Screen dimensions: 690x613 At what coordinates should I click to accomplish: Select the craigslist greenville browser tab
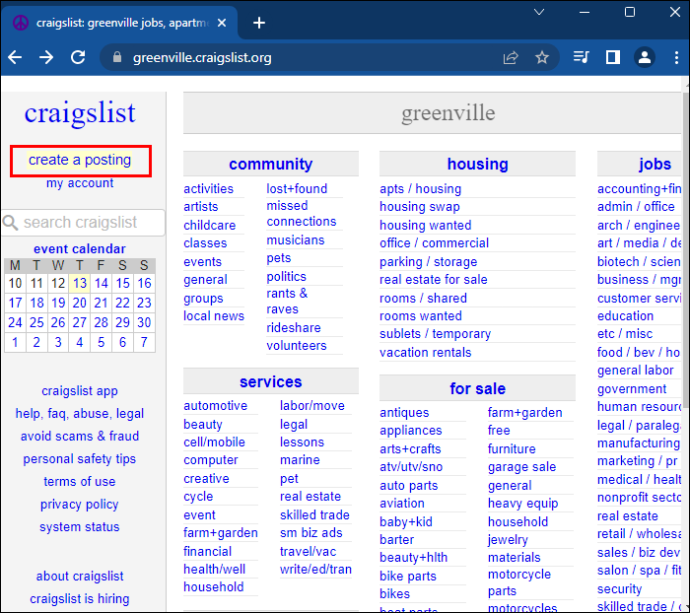point(119,23)
